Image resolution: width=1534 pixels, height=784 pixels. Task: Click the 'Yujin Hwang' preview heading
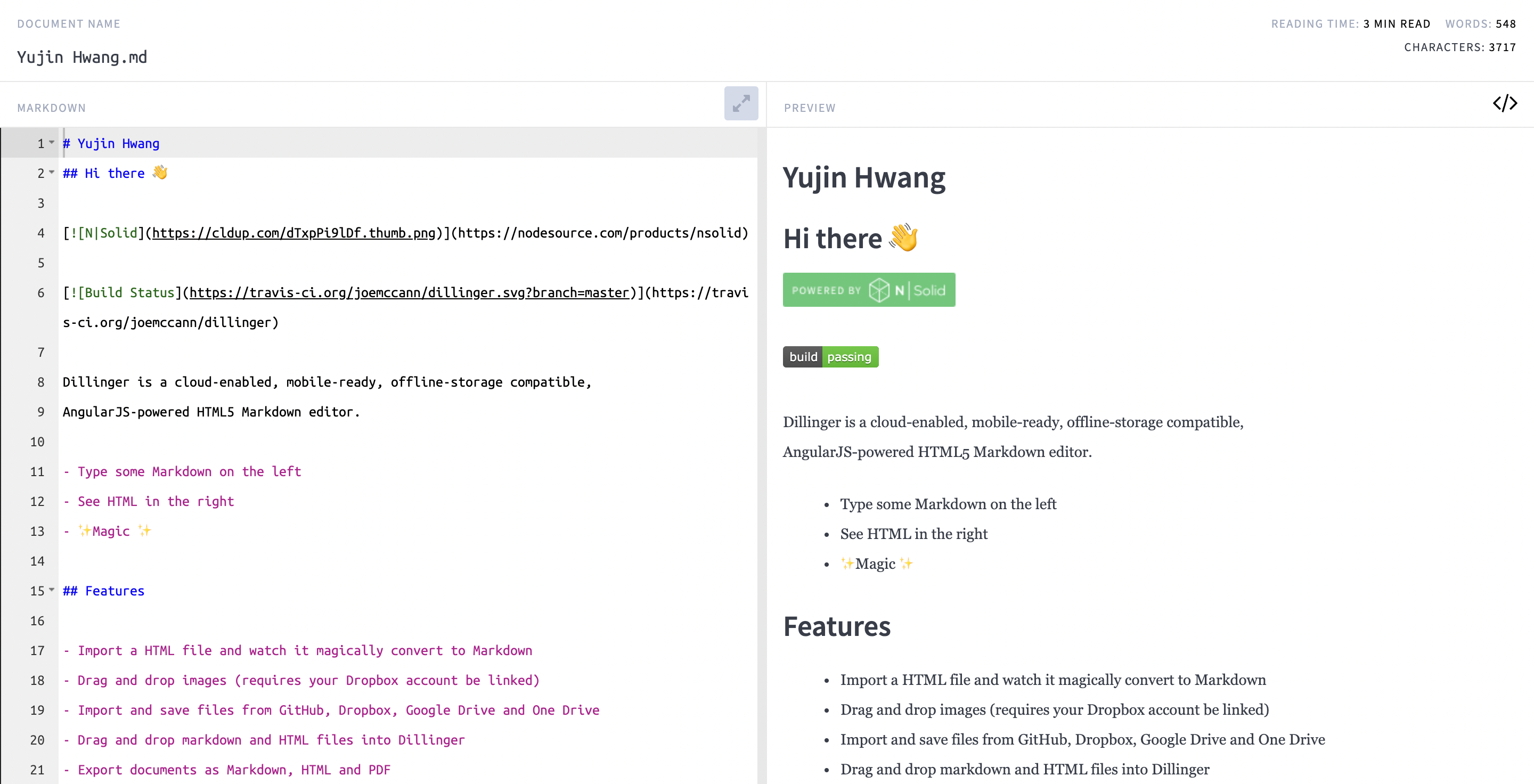(x=864, y=177)
